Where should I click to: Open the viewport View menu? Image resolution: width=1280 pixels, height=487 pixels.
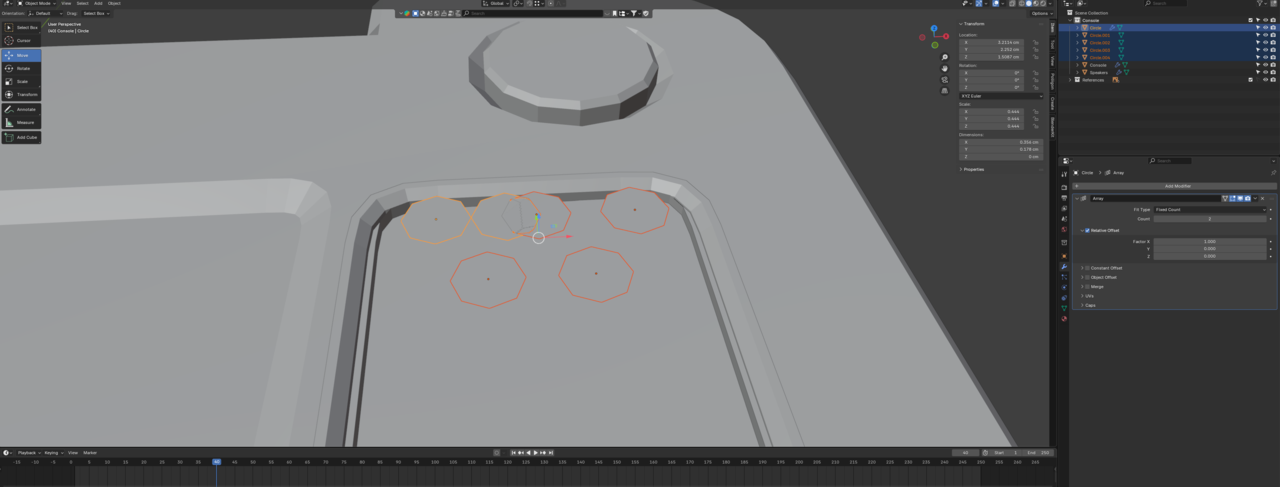(68, 3)
